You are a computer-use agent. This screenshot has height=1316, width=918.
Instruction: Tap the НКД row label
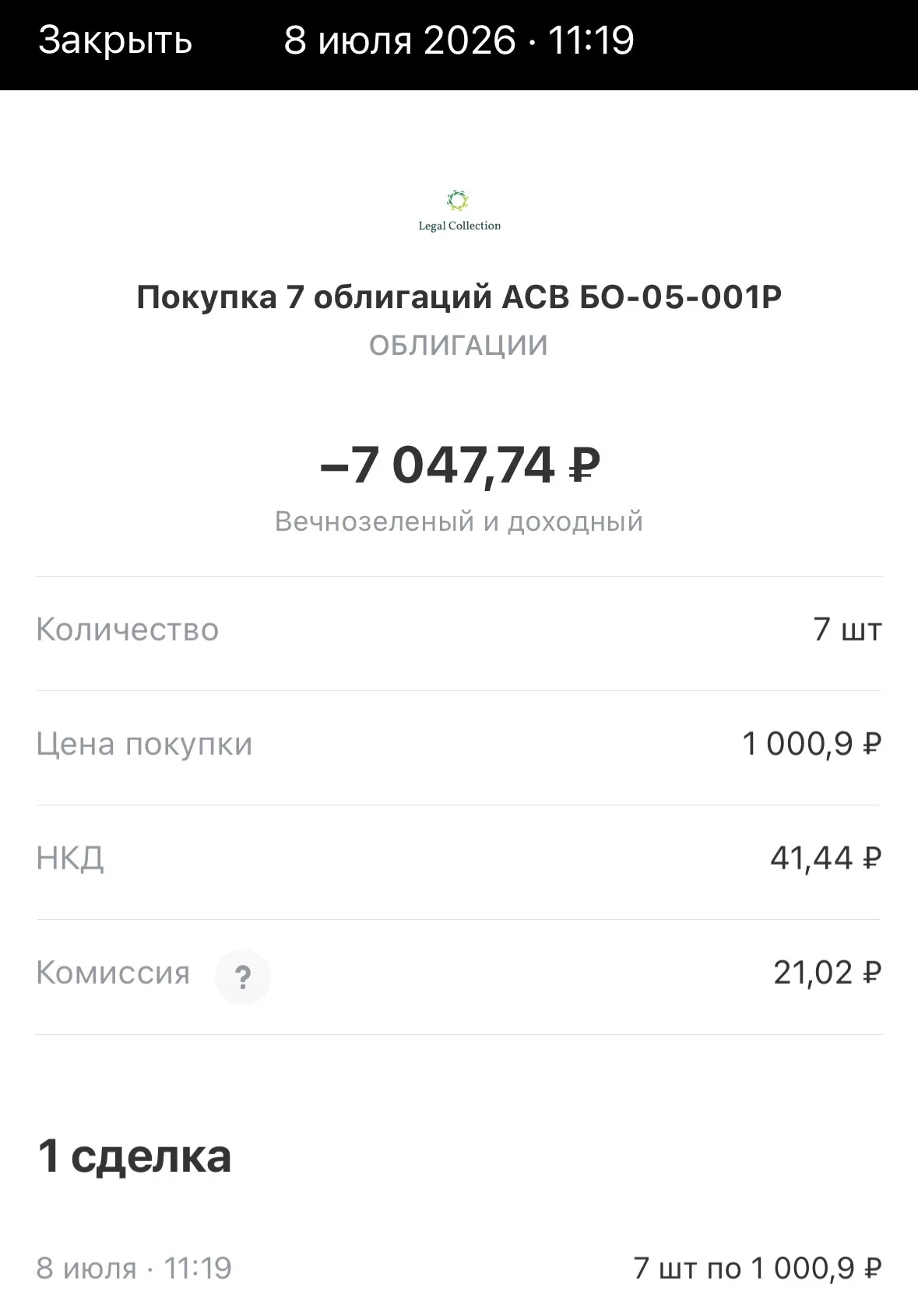70,858
